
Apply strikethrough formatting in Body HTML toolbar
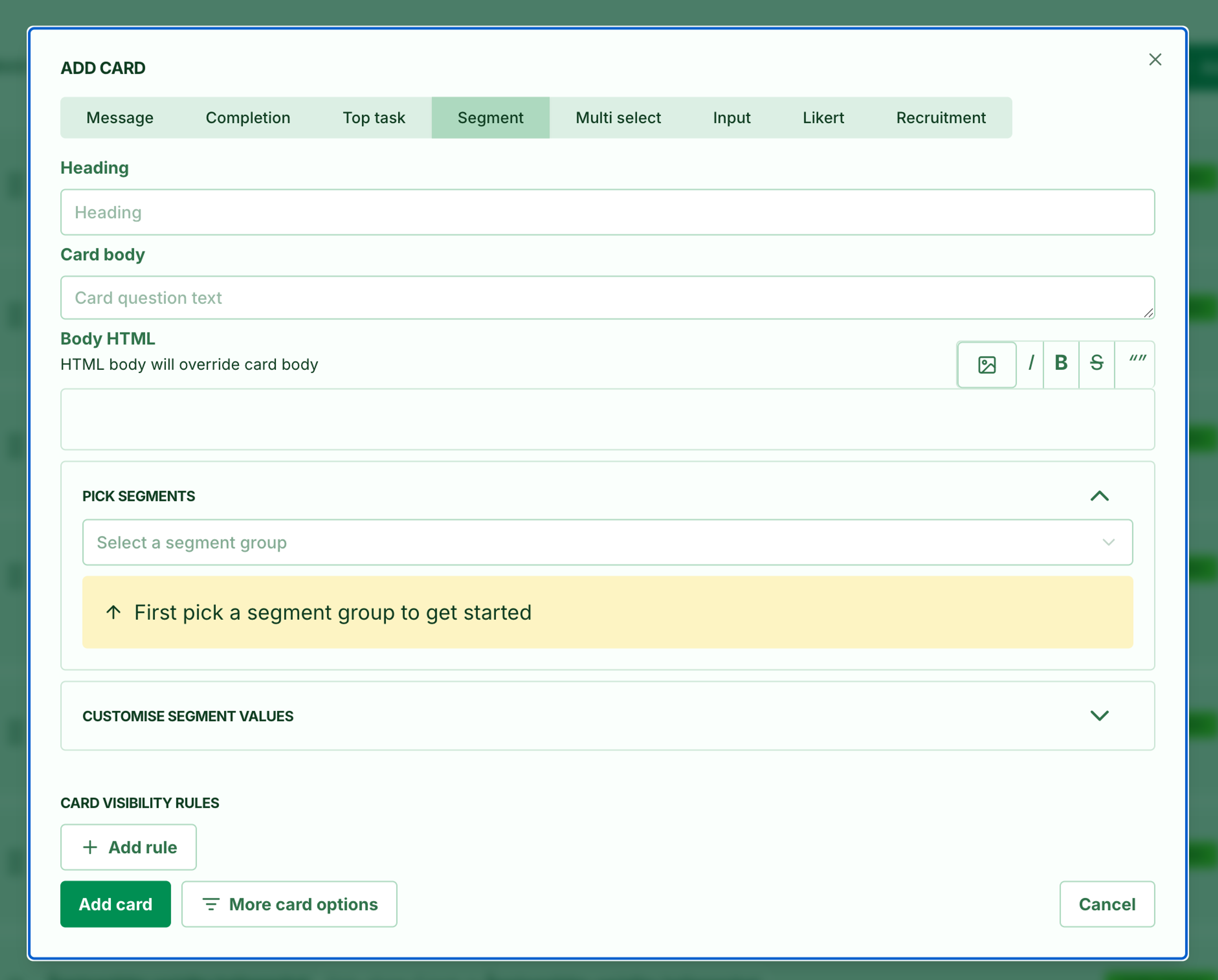(x=1097, y=363)
